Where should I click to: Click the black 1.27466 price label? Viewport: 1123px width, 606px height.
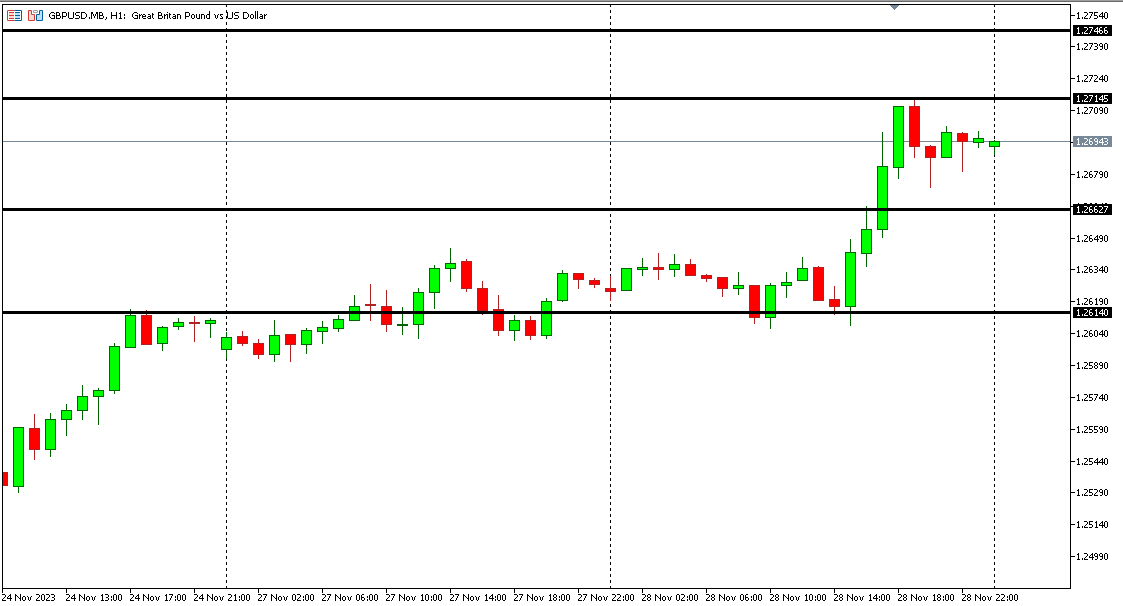pyautogui.click(x=1092, y=31)
